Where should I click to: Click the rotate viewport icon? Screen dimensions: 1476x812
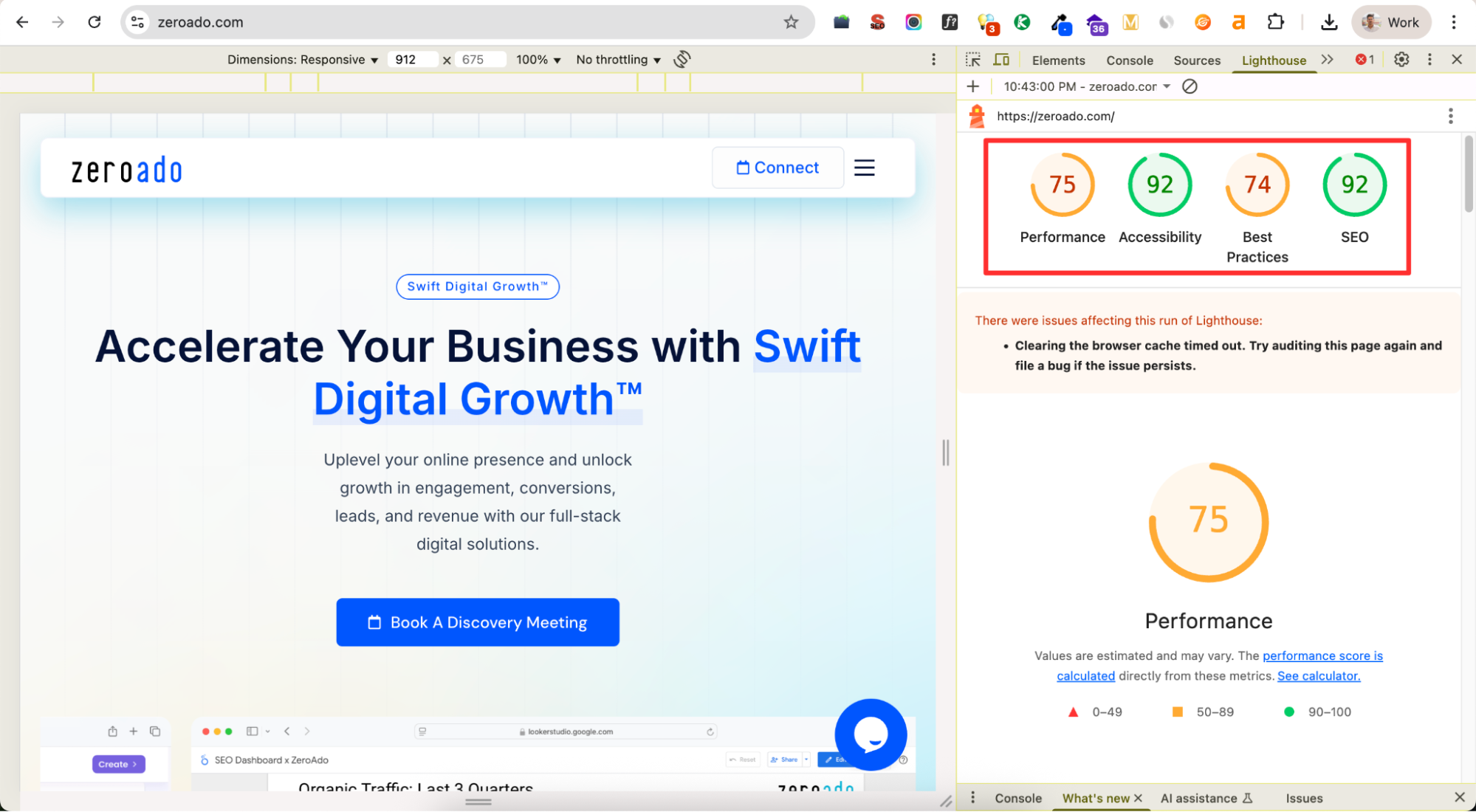pos(682,59)
